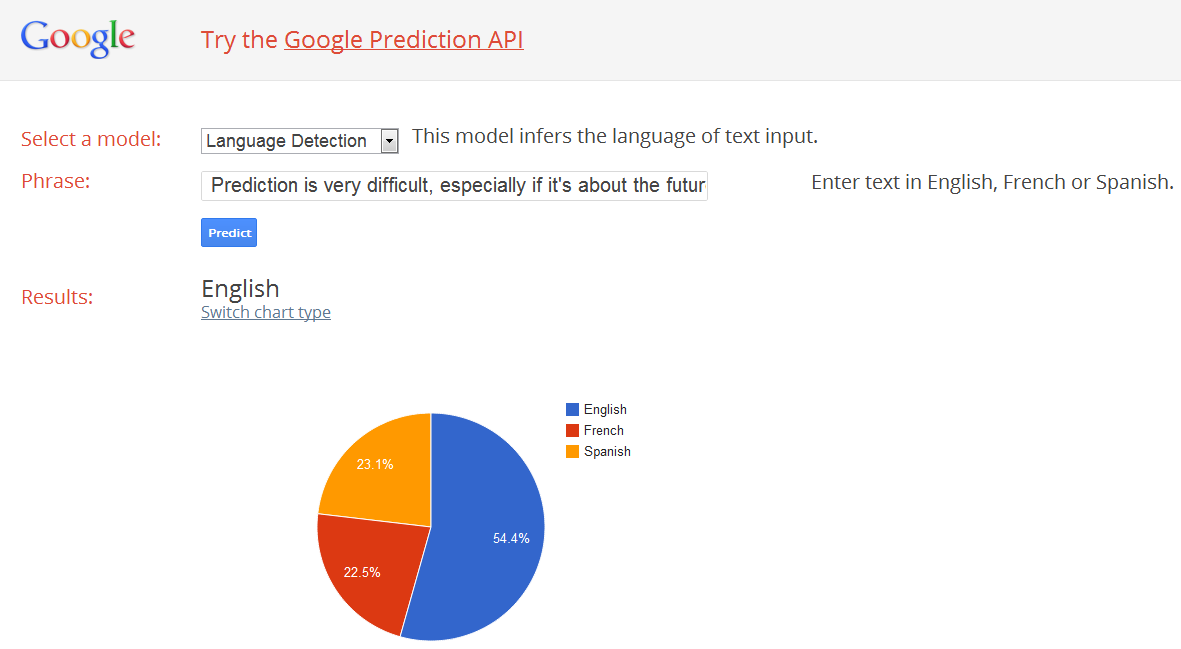Click the Google logo
This screenshot has width=1181, height=649.
[x=78, y=38]
